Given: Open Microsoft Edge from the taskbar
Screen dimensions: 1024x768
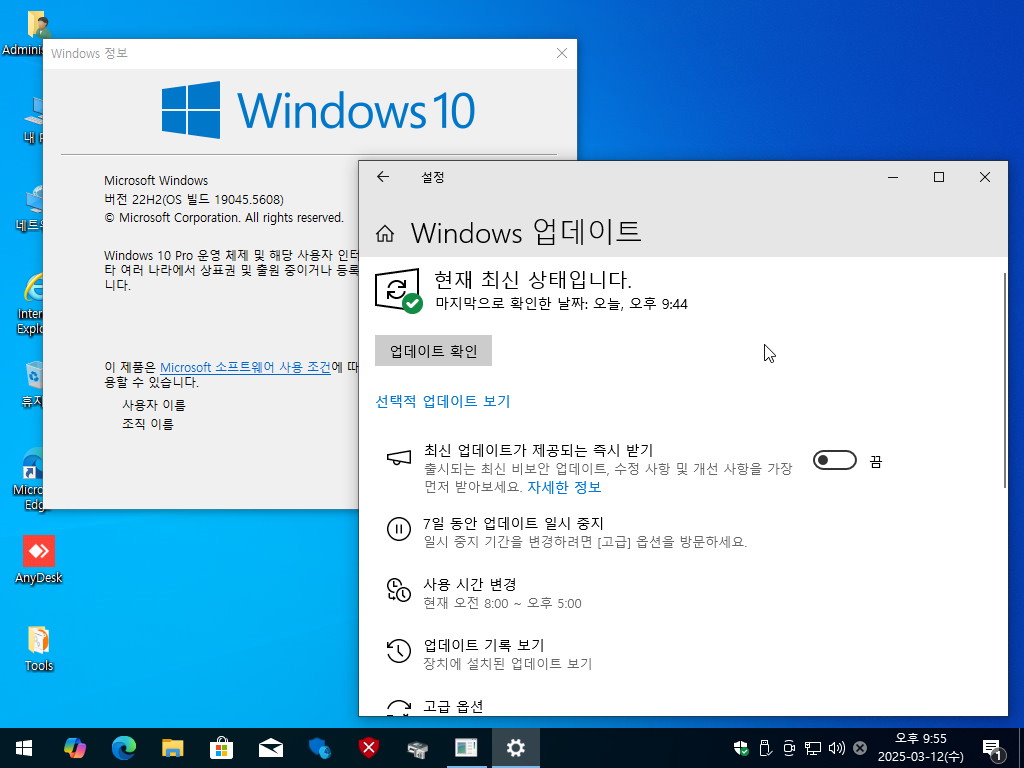Looking at the screenshot, I should (123, 748).
